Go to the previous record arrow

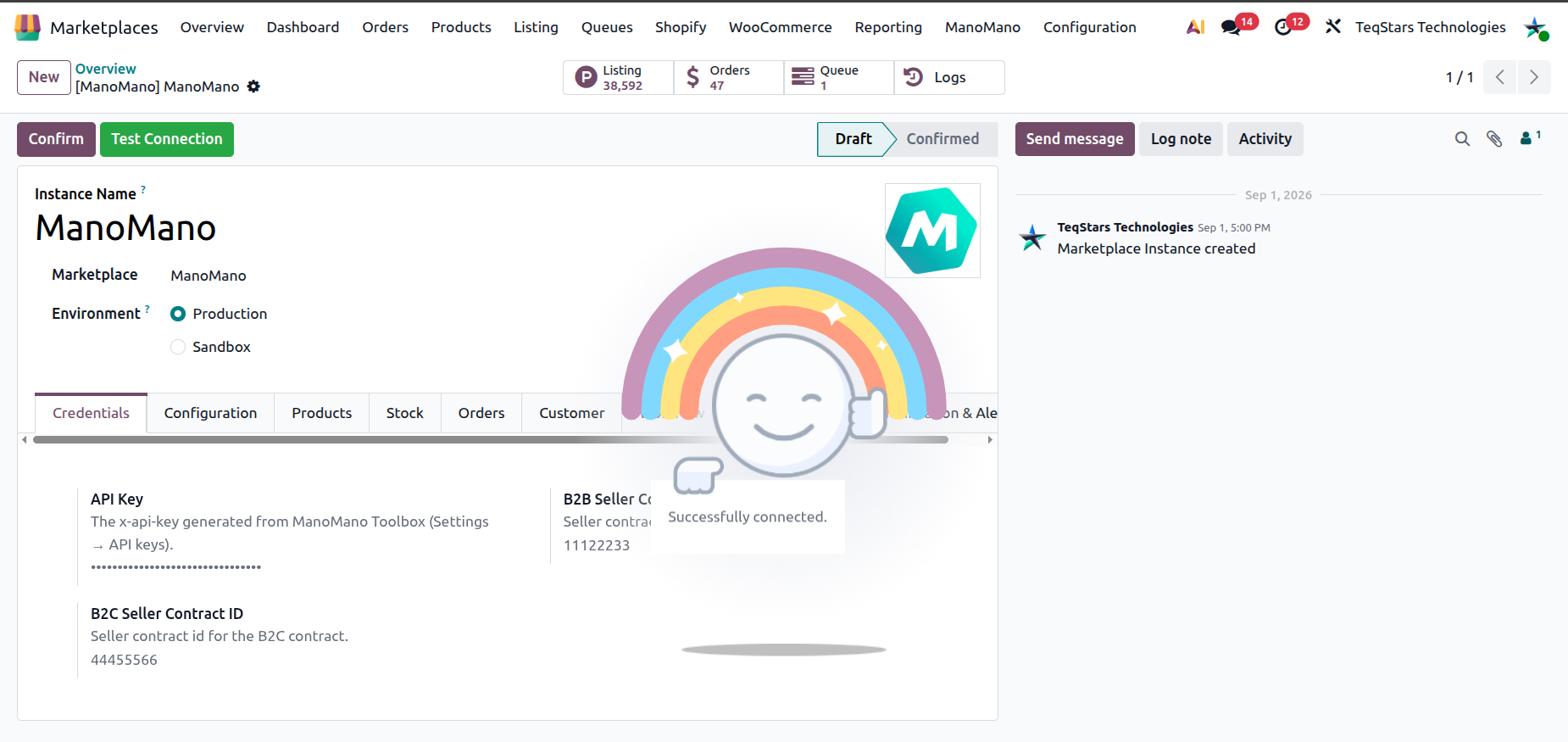1500,77
